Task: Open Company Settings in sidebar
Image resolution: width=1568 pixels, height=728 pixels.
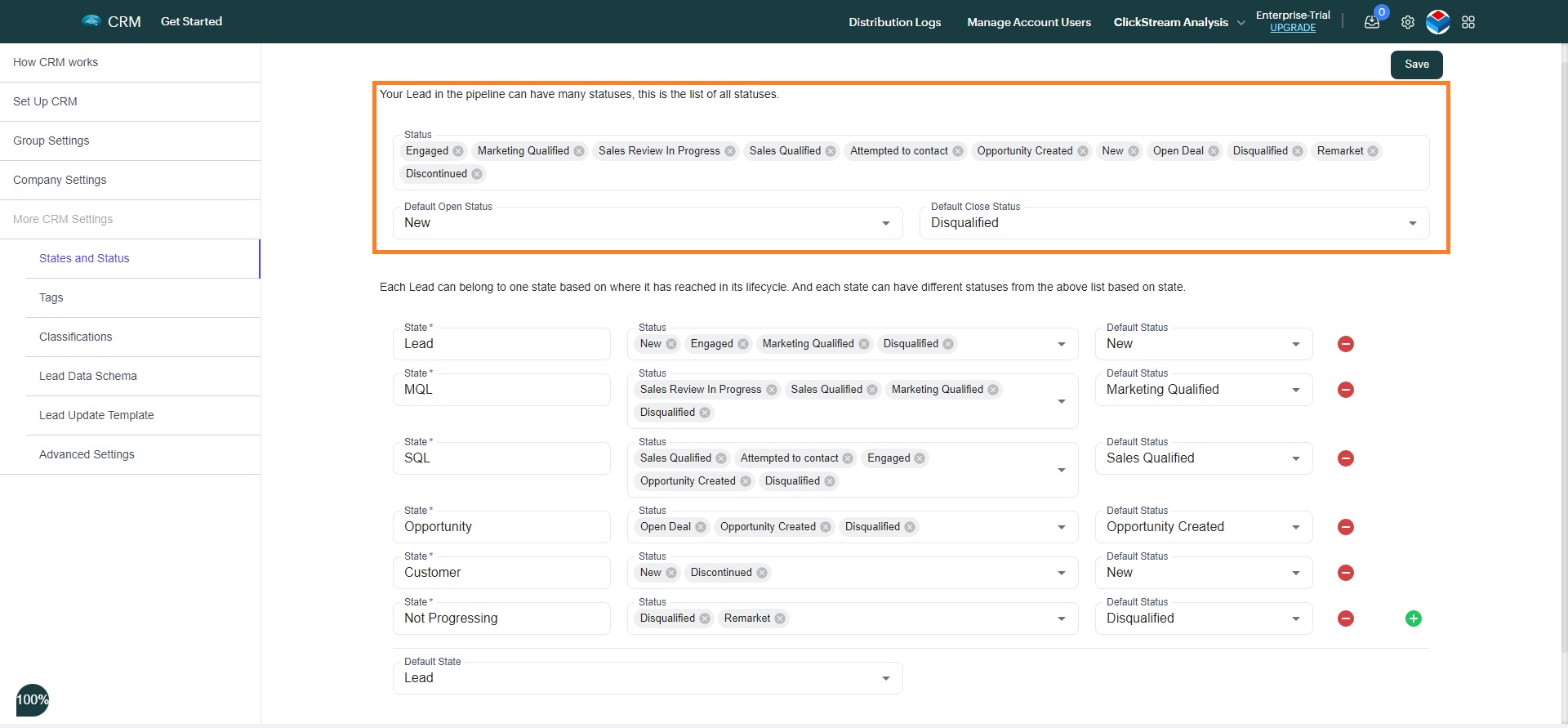Action: pos(131,180)
